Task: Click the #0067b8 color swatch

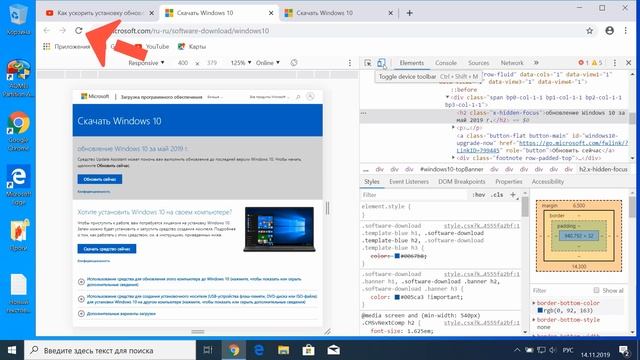Action: point(397,256)
